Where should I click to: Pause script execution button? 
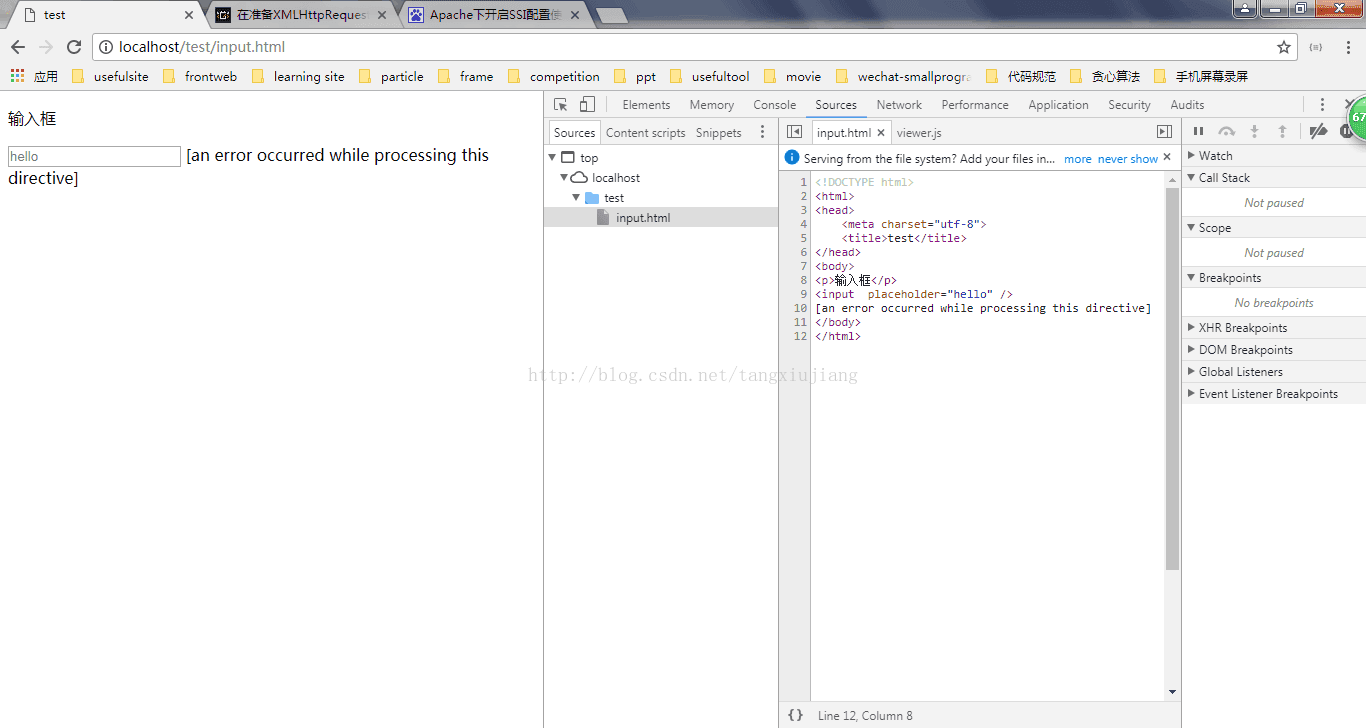[1198, 131]
